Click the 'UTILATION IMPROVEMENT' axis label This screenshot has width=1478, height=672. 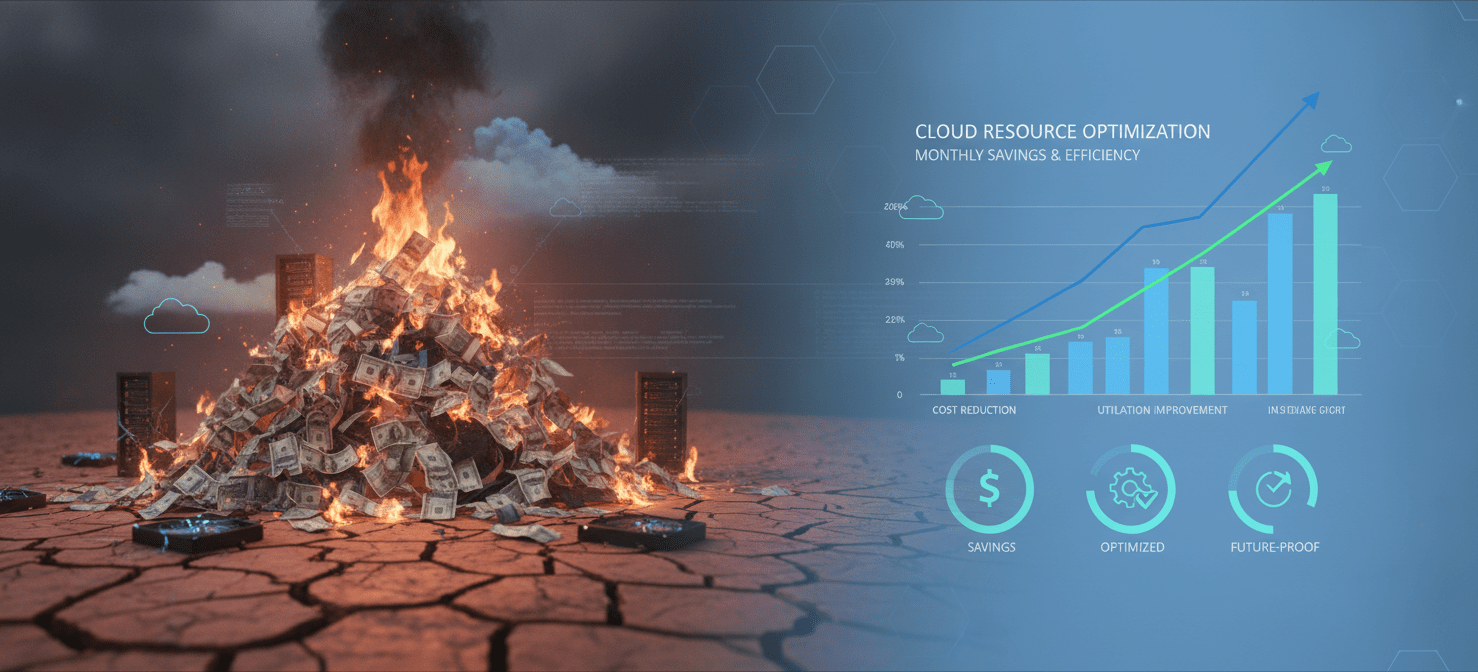point(1162,411)
